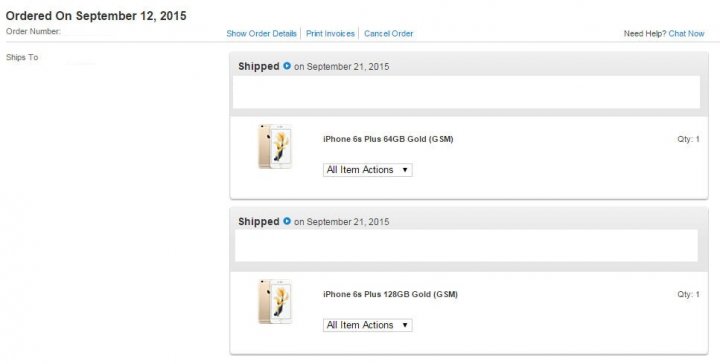Viewport: 720px width, 364px height.
Task: Click Show Order Details link
Action: (261, 34)
